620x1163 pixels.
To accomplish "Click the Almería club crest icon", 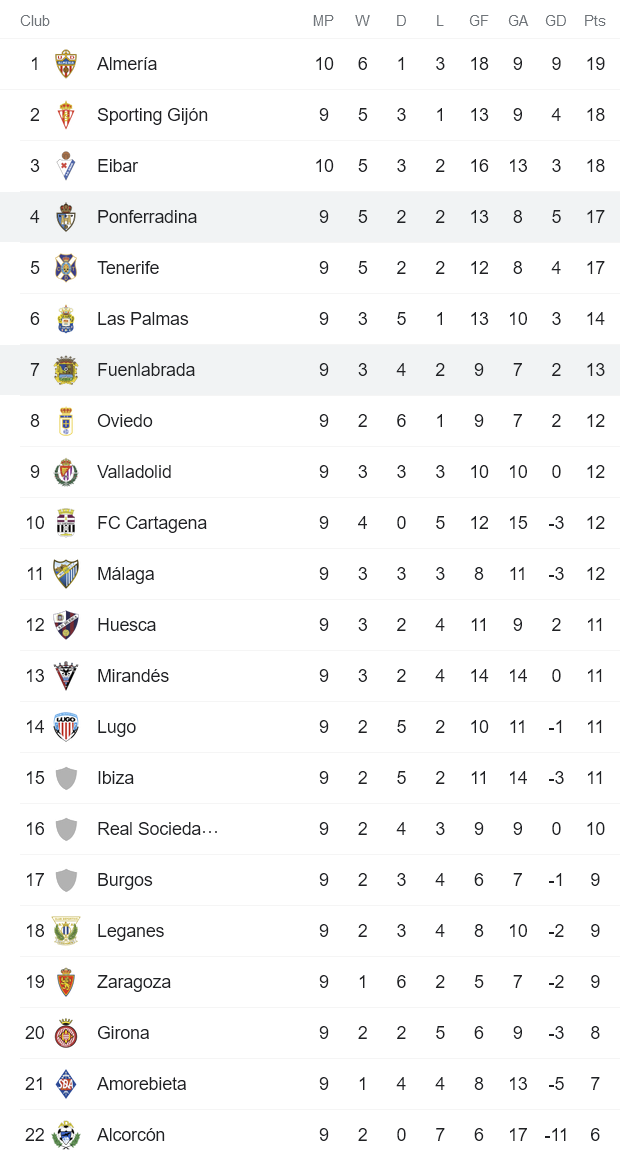I will [x=66, y=64].
